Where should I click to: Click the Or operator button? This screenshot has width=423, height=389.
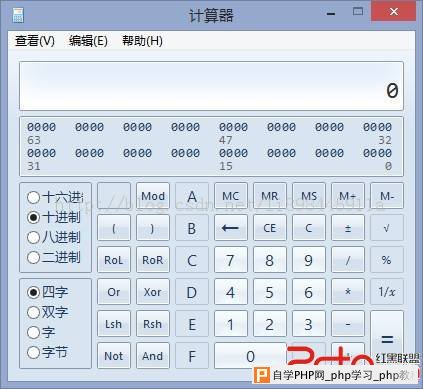point(114,292)
